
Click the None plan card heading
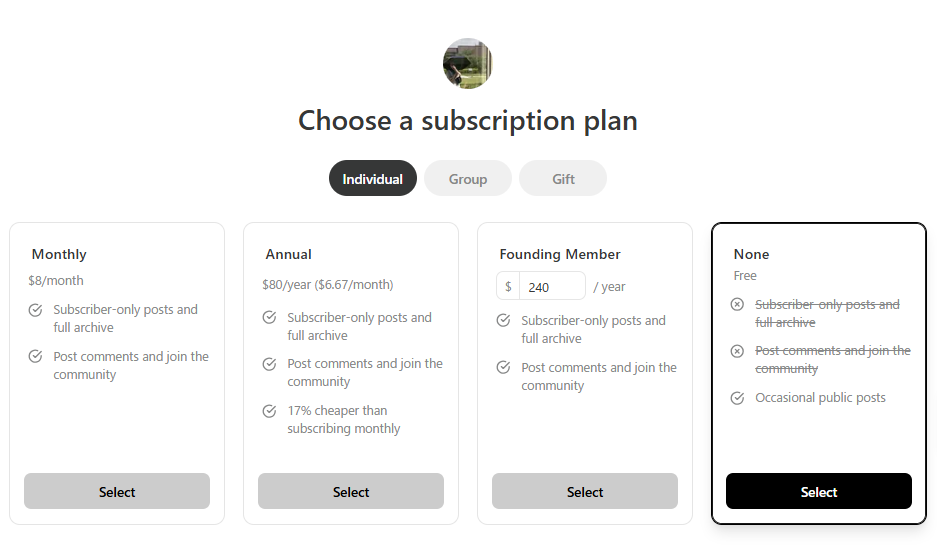point(751,254)
